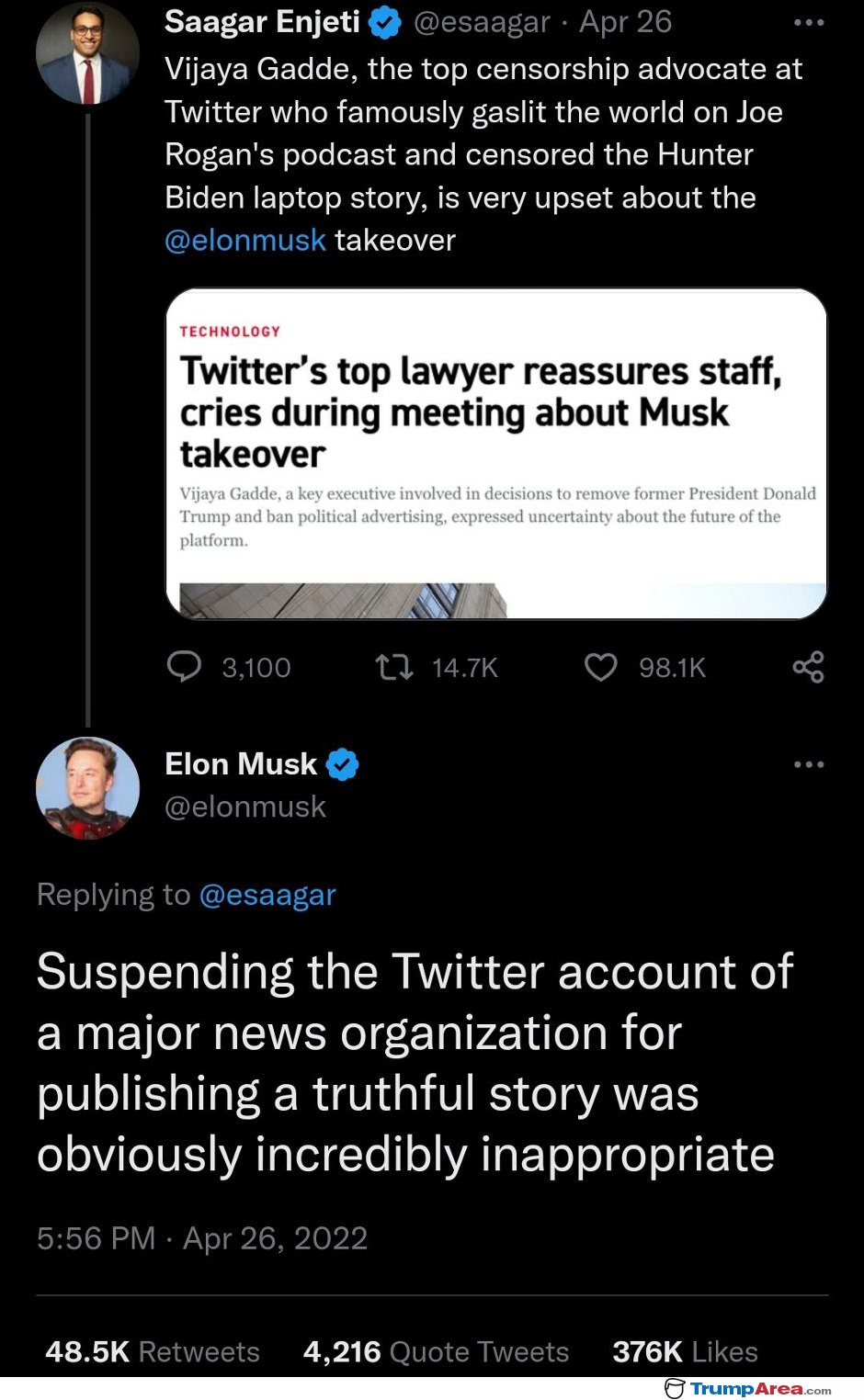Open Saagar Enjeti's profile picture
This screenshot has height=1400, width=864.
click(87, 53)
